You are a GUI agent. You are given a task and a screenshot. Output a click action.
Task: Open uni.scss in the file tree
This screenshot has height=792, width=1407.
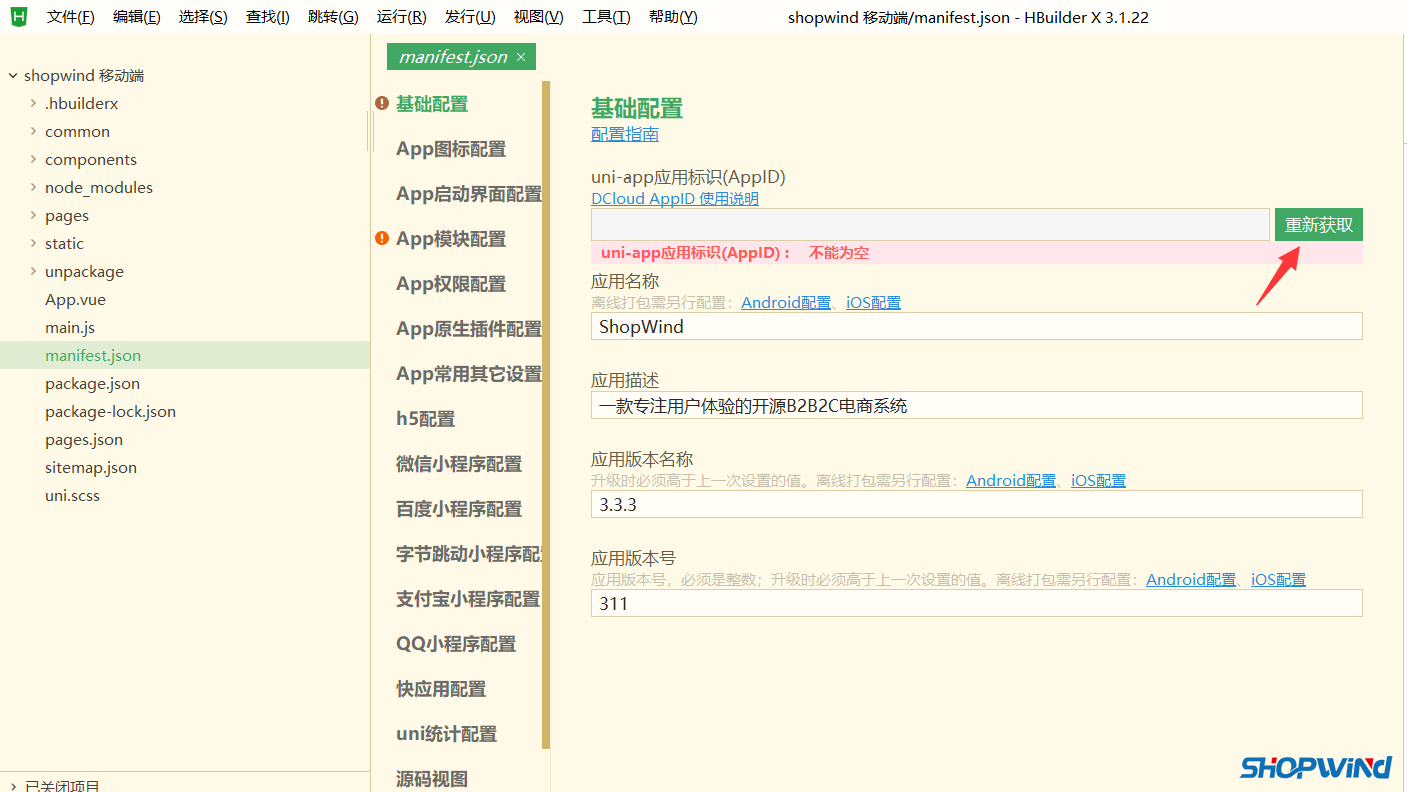coord(72,496)
